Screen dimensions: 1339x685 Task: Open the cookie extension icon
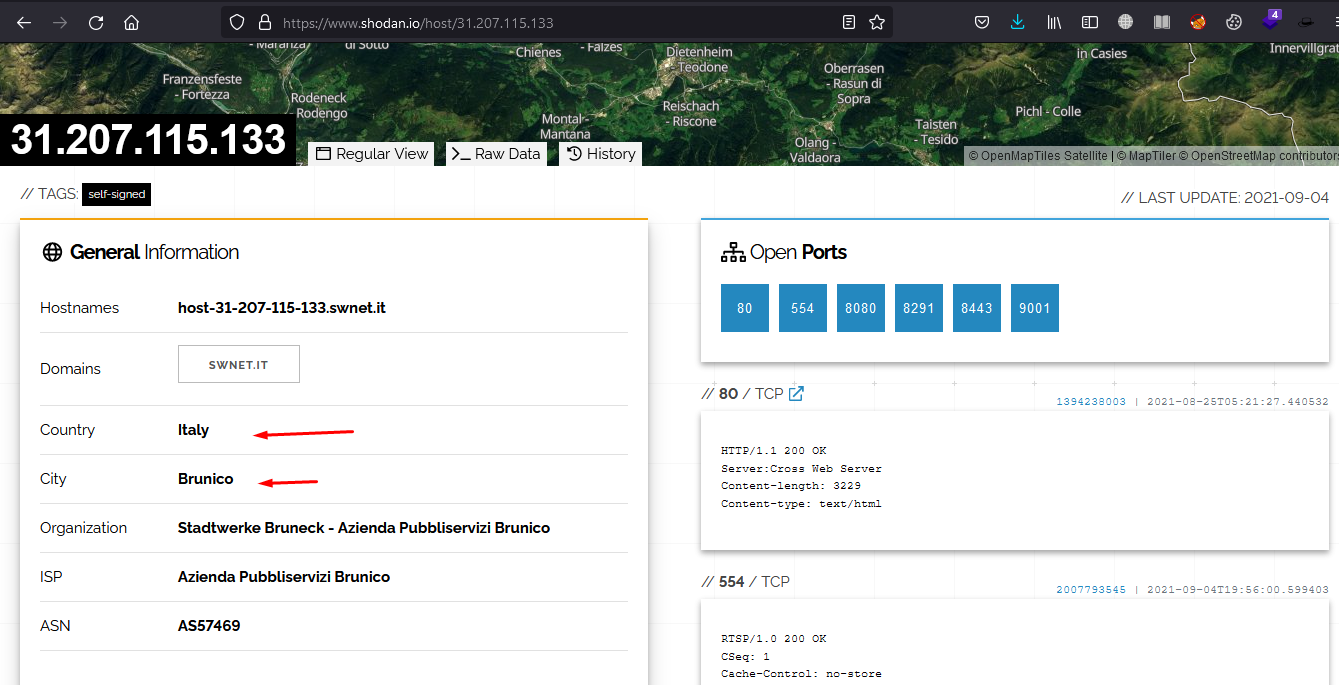point(1234,22)
